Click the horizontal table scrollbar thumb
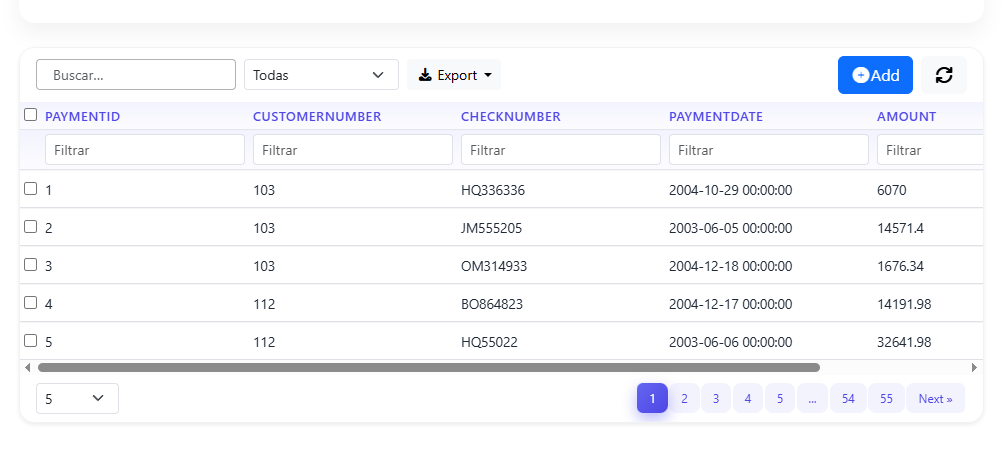The width and height of the screenshot is (1003, 467). (428, 367)
